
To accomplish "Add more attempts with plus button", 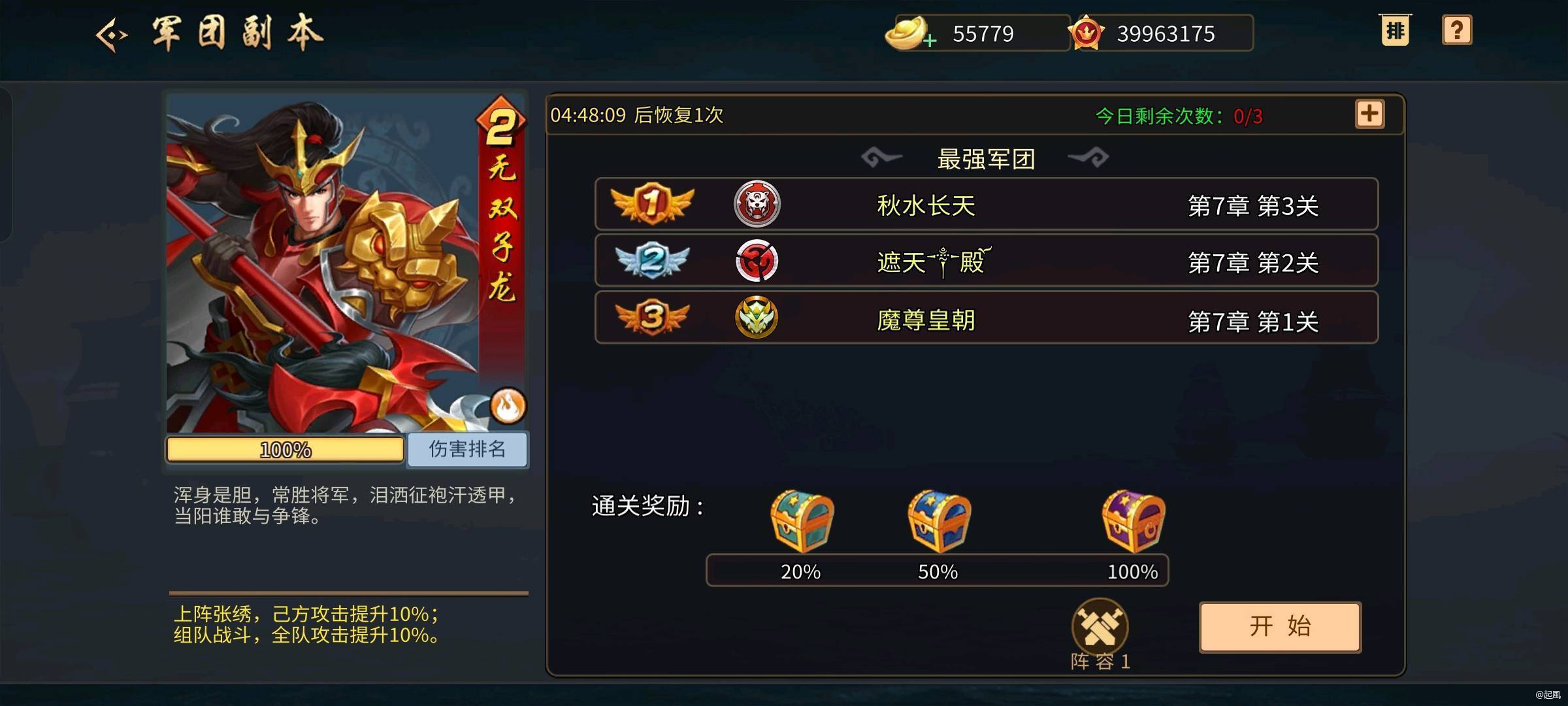I will point(1369,114).
